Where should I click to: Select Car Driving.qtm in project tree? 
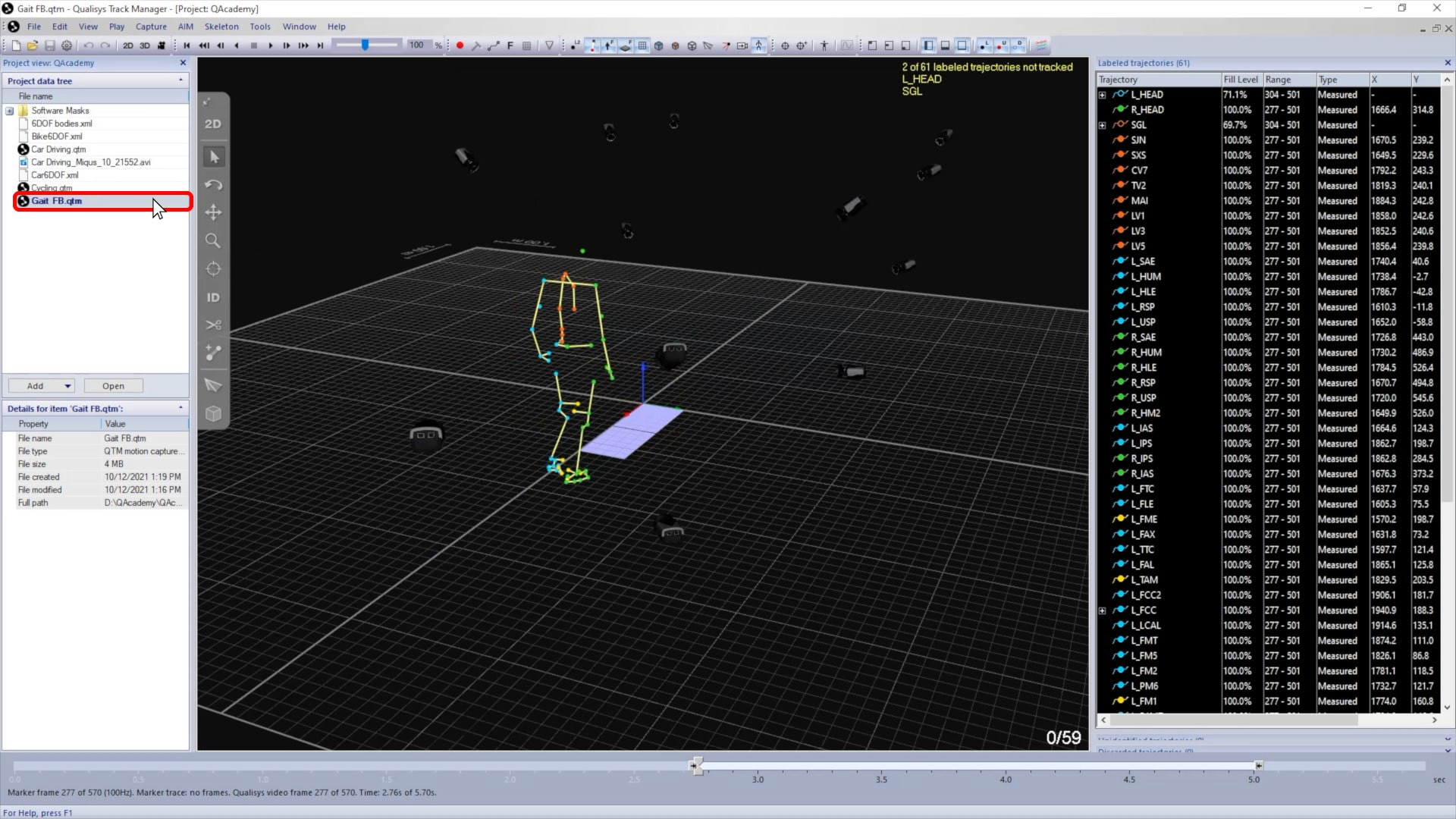58,149
